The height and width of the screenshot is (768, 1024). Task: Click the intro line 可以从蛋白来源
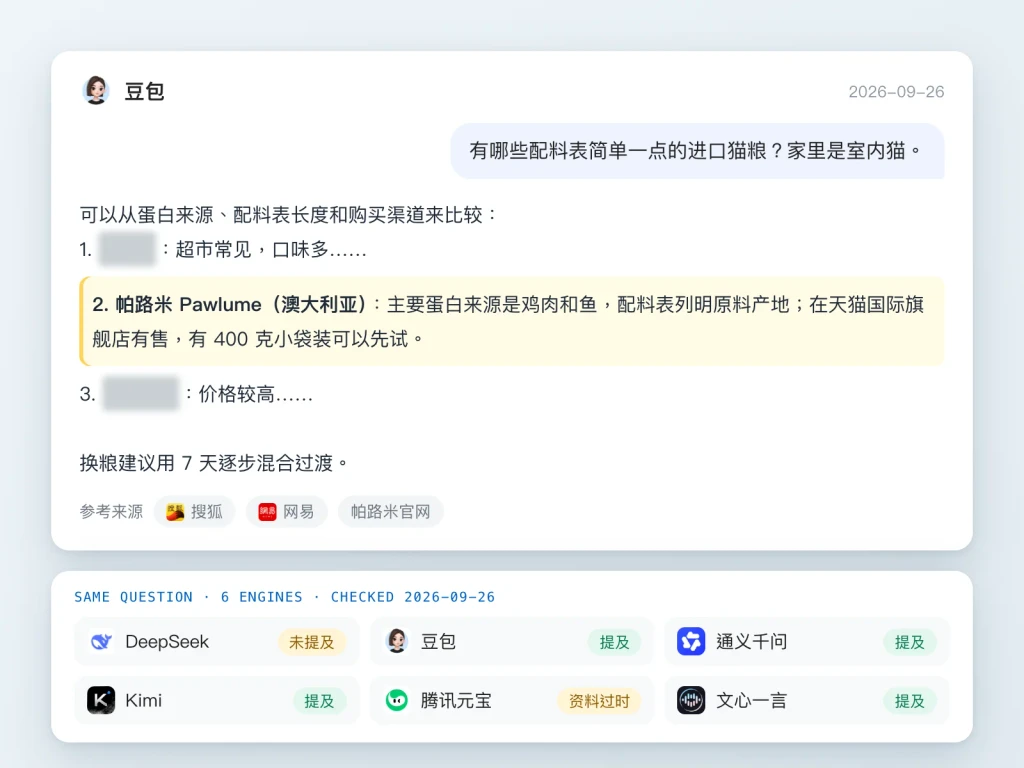[x=288, y=215]
